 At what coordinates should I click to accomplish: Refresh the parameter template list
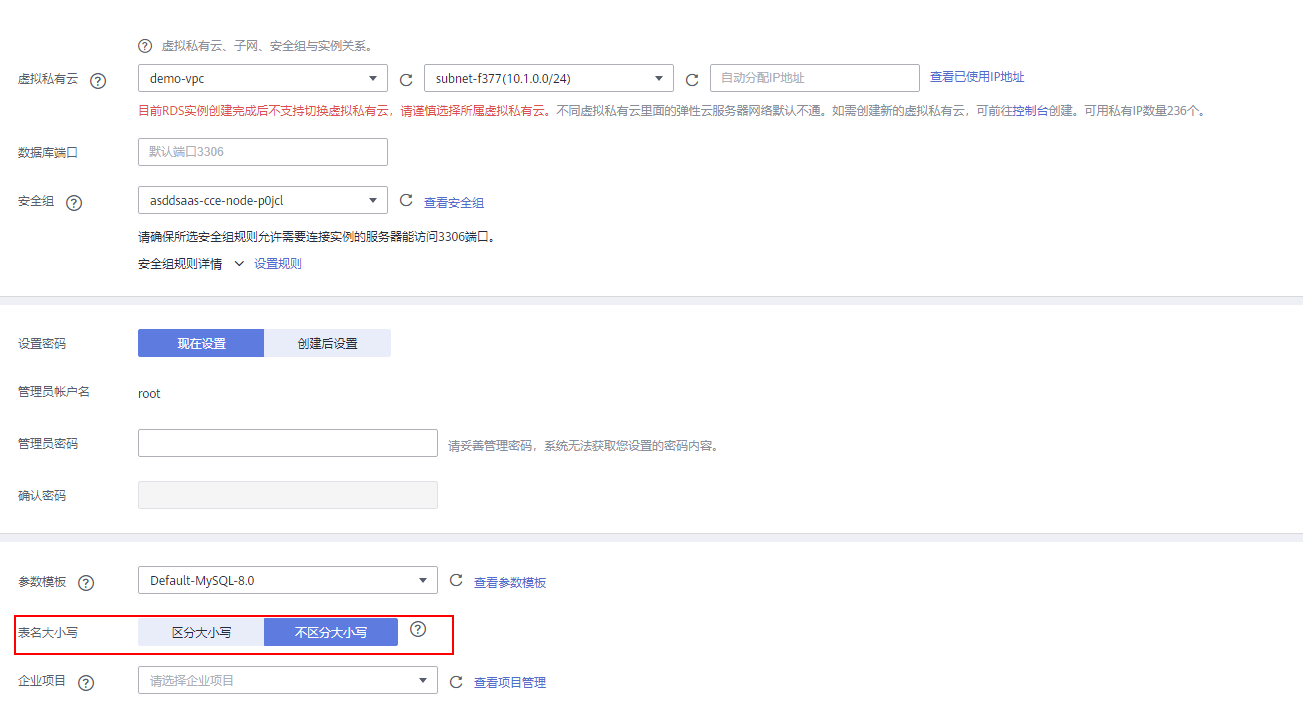point(456,580)
